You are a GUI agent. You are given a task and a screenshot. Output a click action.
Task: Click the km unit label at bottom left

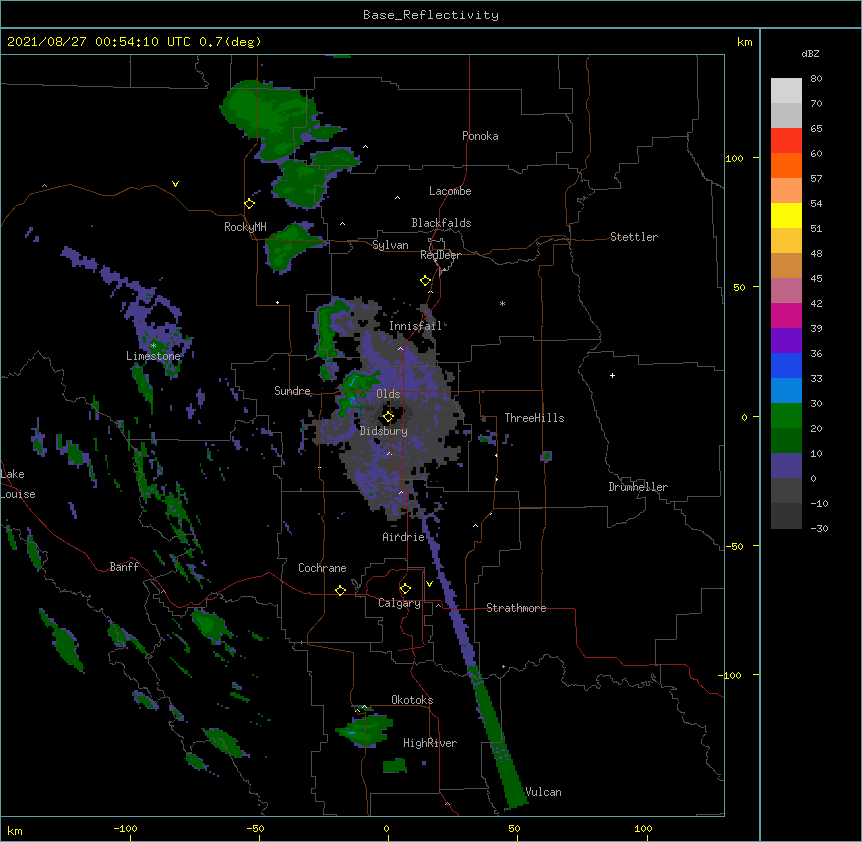pos(15,831)
